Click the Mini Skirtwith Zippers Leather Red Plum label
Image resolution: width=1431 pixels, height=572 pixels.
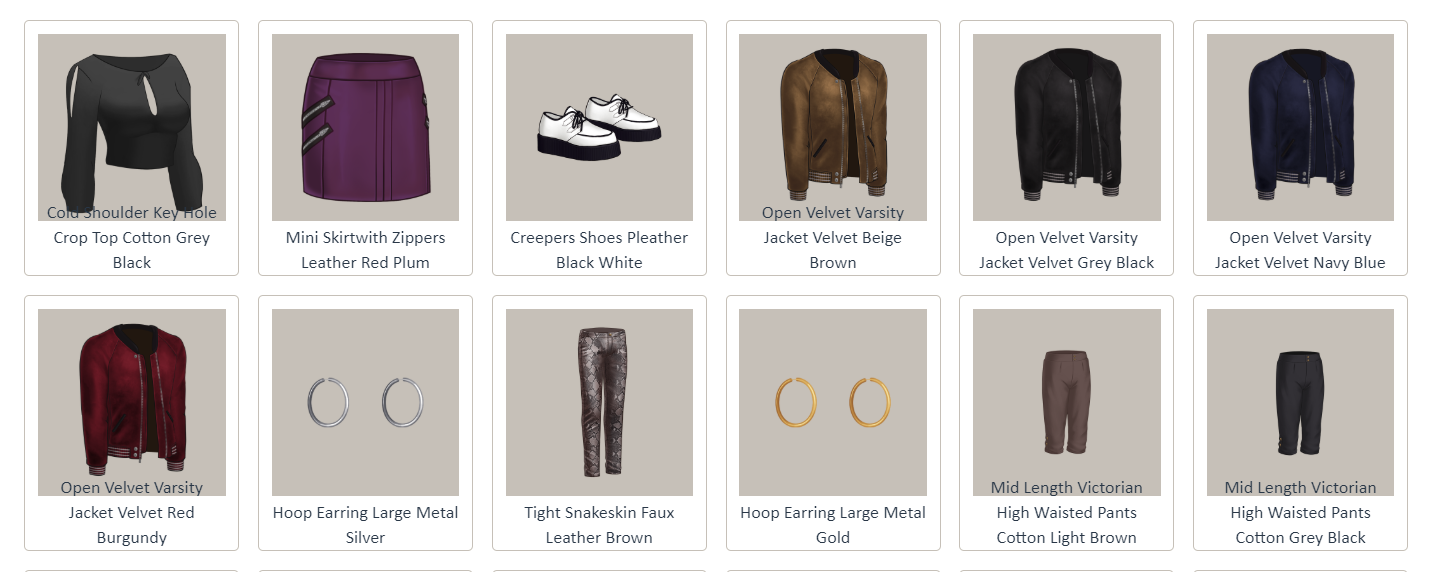point(365,250)
